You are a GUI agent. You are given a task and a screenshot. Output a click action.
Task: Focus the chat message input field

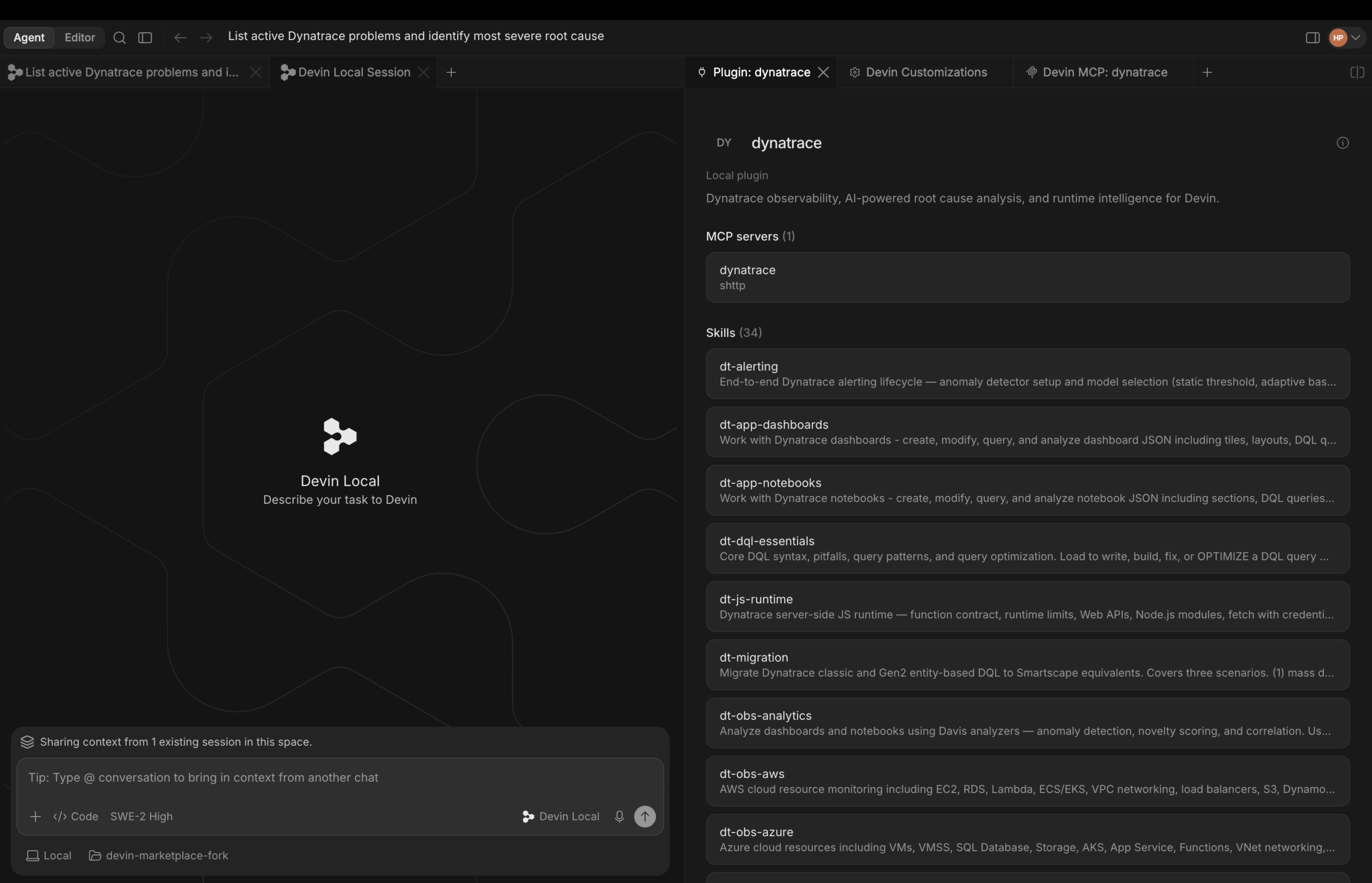339,778
